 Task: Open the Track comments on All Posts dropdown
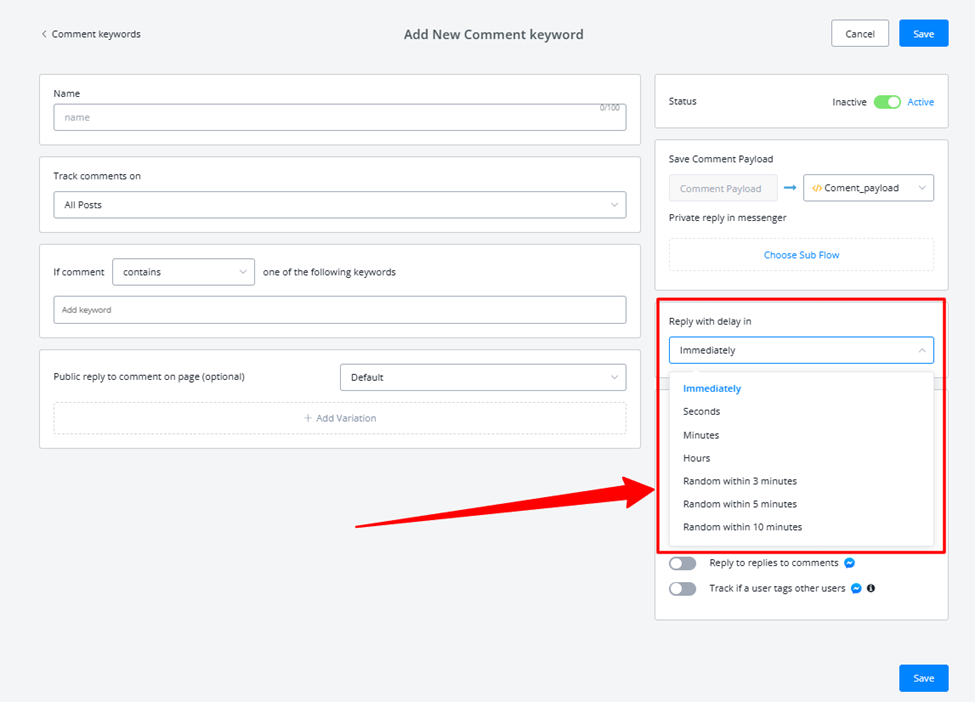(340, 205)
